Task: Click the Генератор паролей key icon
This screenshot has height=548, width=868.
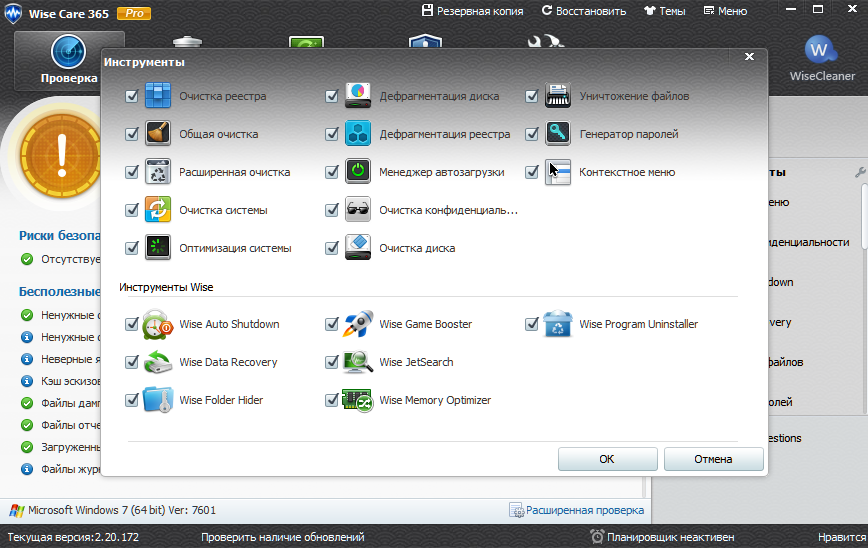Action: point(558,133)
